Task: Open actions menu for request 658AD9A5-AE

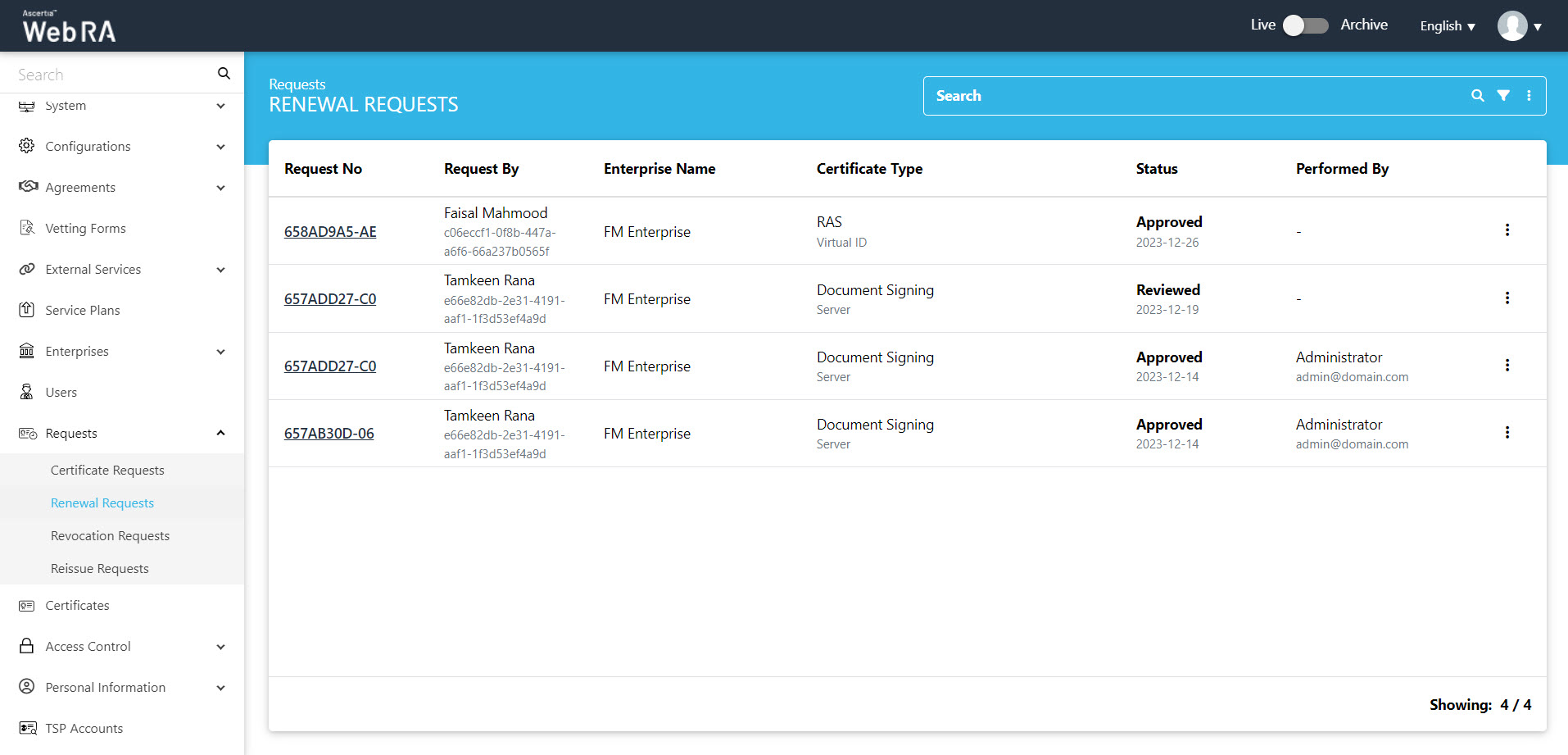Action: click(1507, 230)
